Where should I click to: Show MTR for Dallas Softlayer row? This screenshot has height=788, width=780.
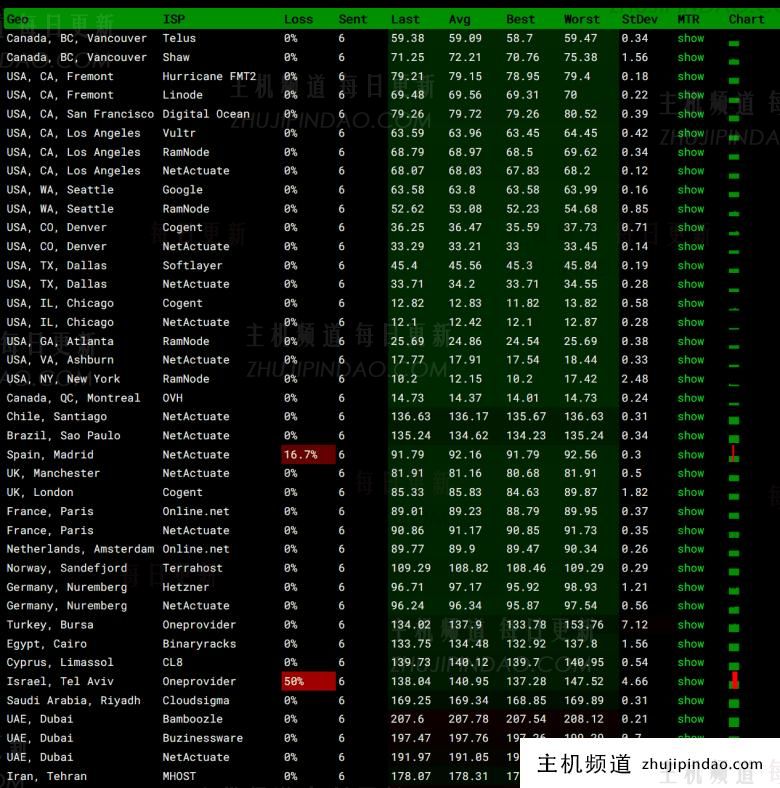pyautogui.click(x=691, y=266)
